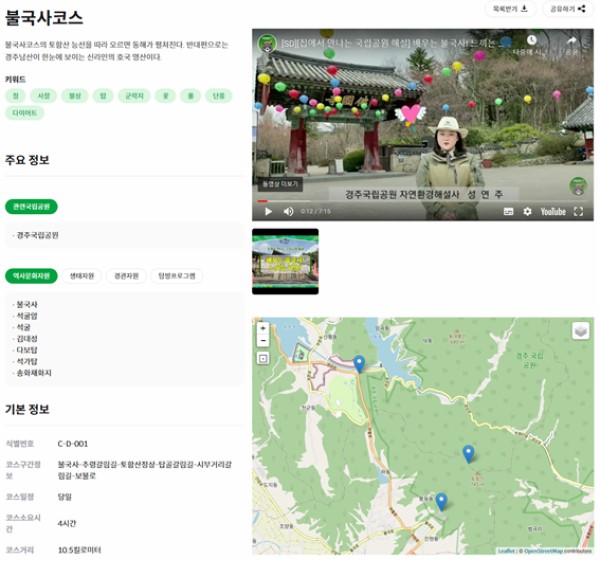Select the 관련국립공원 tab

point(31,207)
